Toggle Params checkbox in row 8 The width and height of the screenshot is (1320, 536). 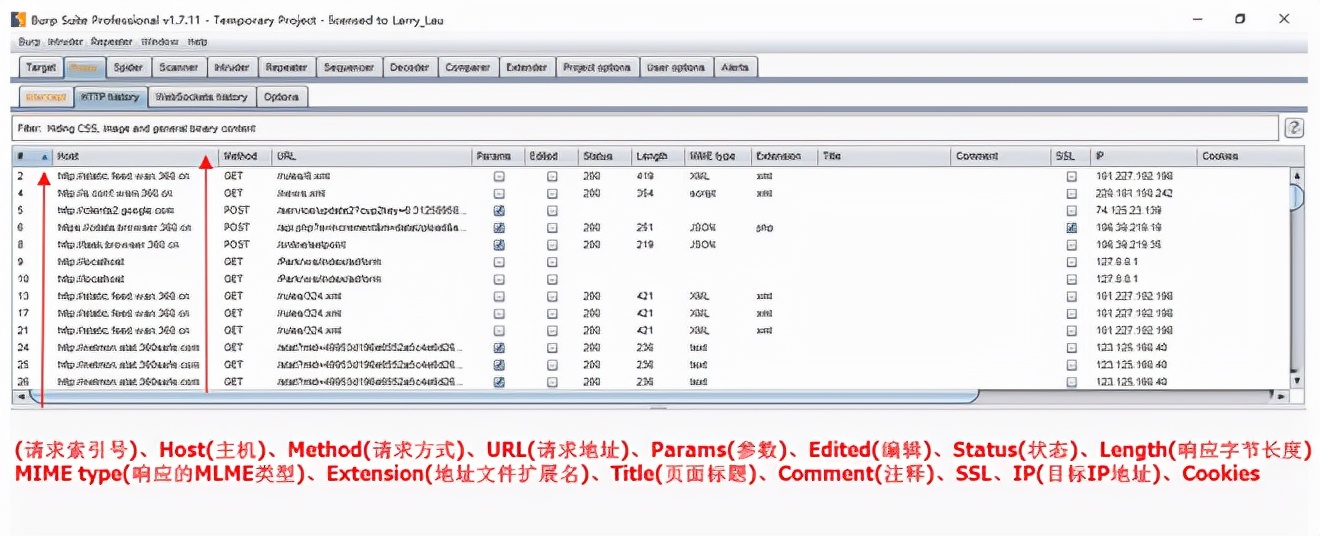[x=499, y=245]
